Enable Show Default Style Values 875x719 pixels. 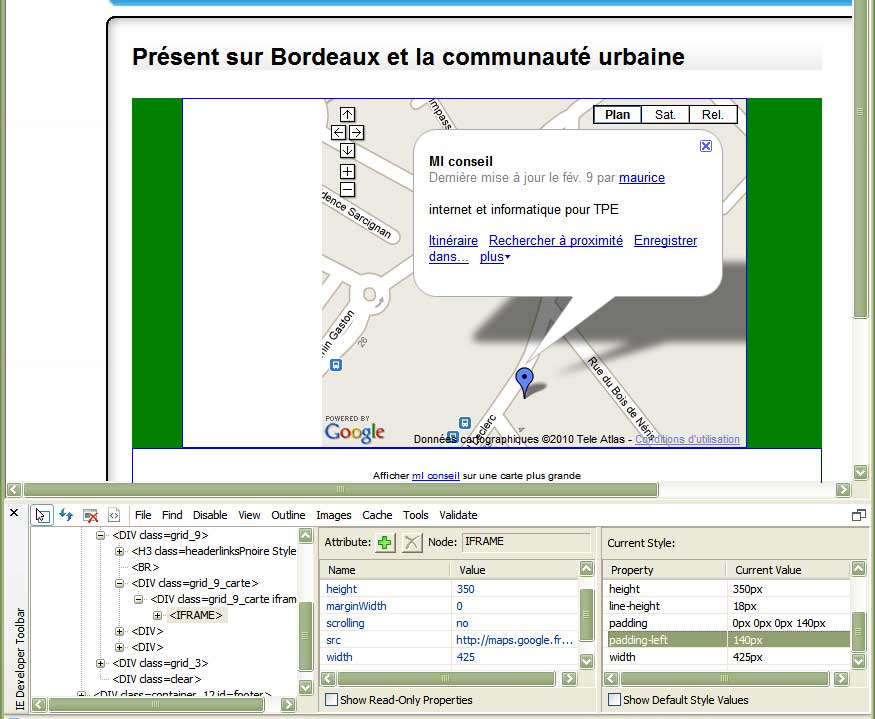coord(614,699)
